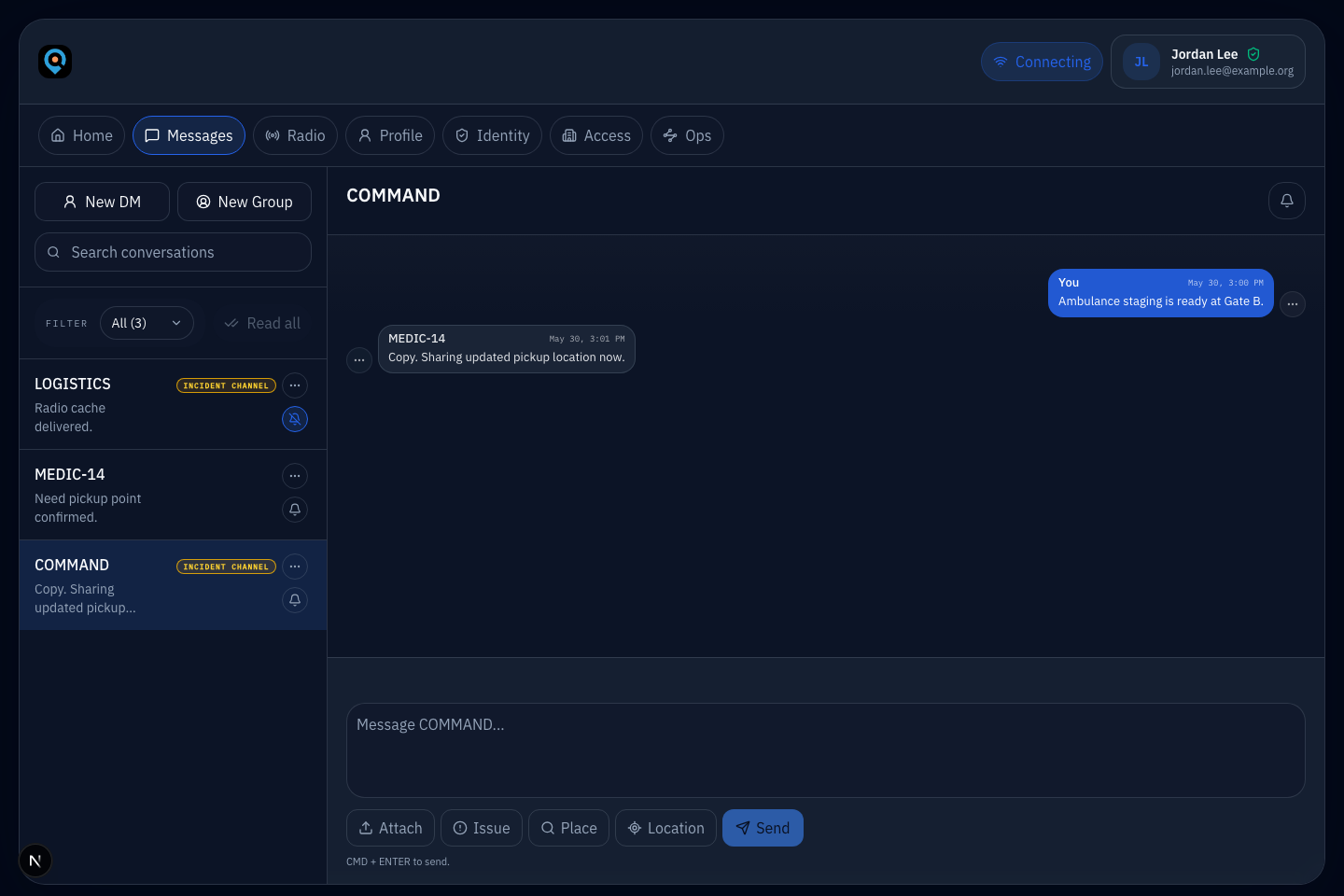Open the Radio tab
Screen dimensions: 1344x896
click(295, 135)
